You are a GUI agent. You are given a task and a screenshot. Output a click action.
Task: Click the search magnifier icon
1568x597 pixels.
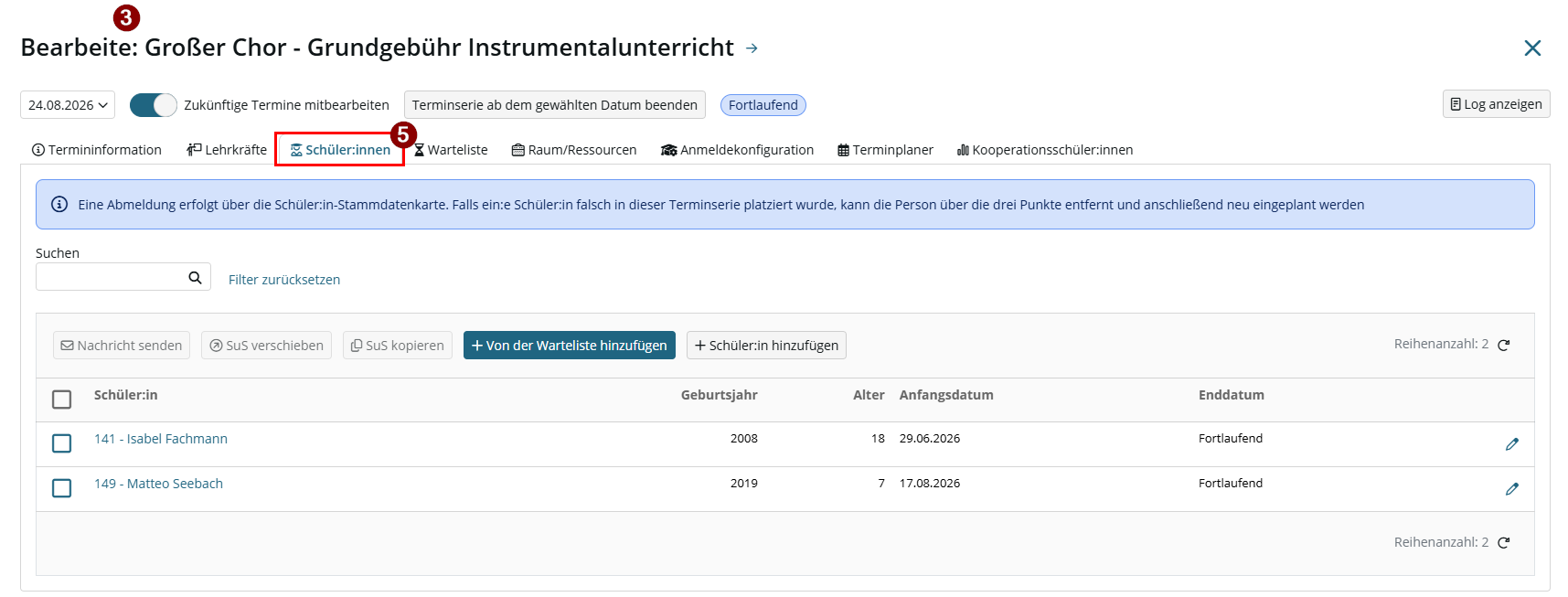[195, 277]
